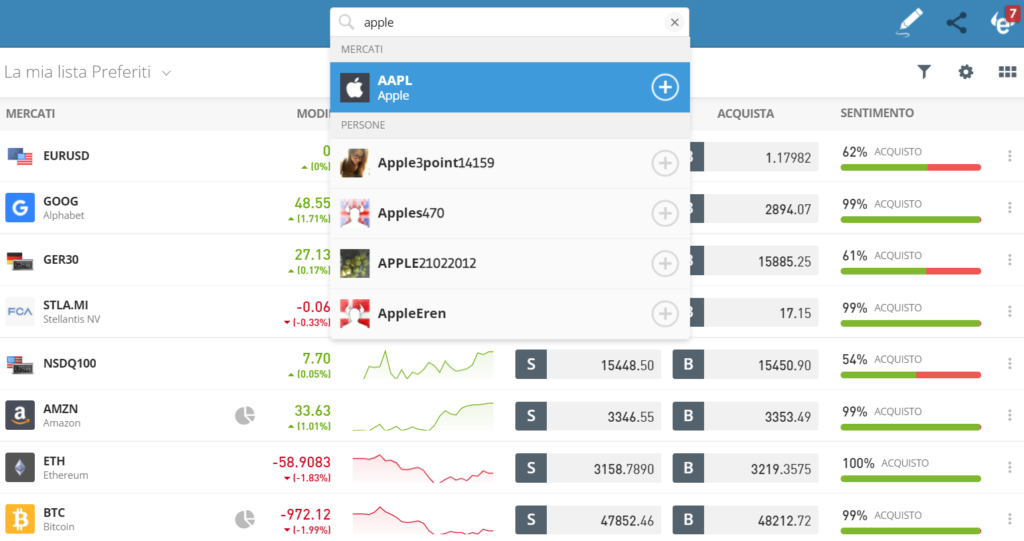The height and width of the screenshot is (541, 1024).
Task: Click the EURUSD buy price 1.17982
Action: pos(761,157)
